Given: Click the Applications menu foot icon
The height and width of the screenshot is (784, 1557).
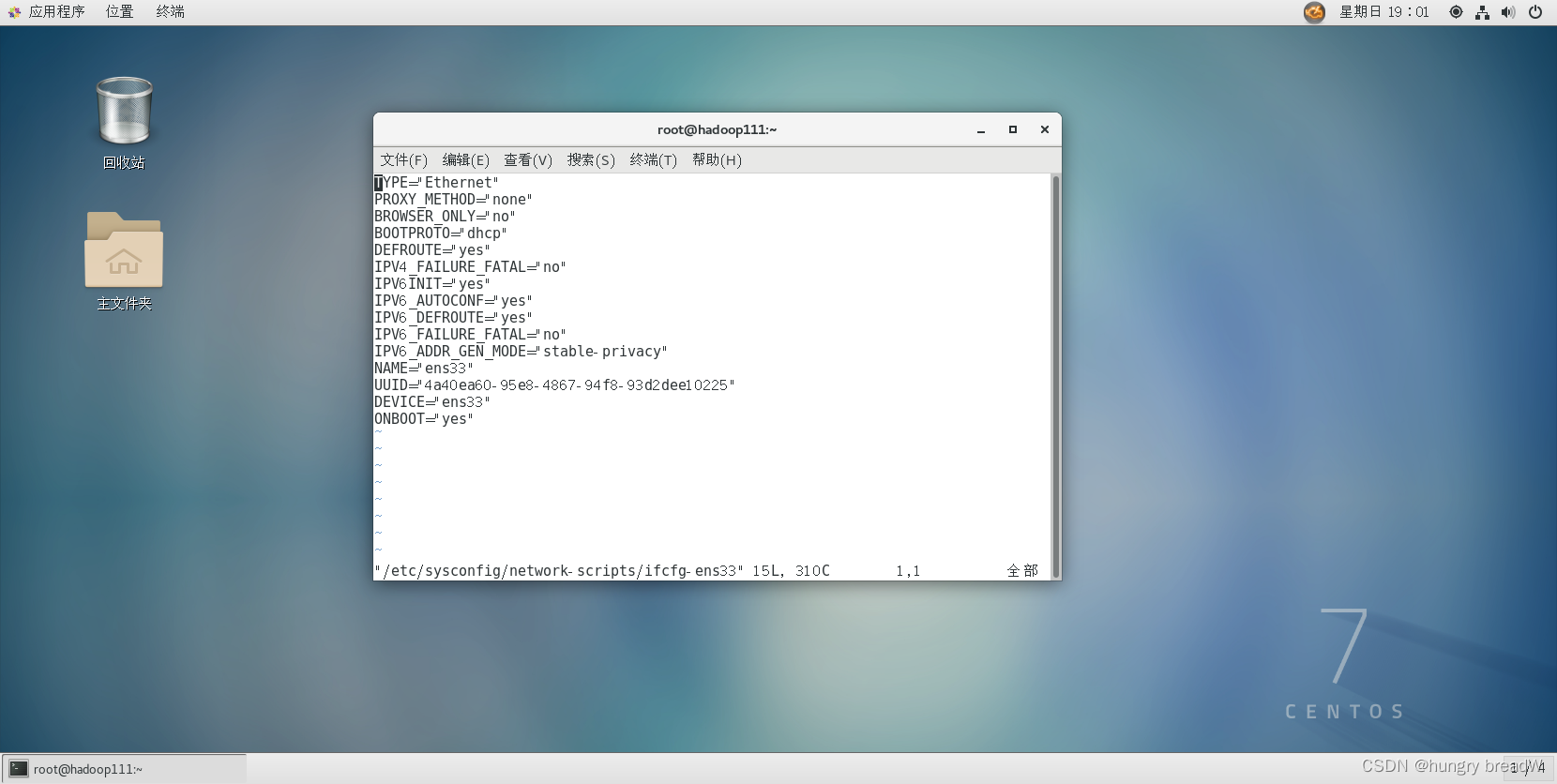Looking at the screenshot, I should click(14, 12).
